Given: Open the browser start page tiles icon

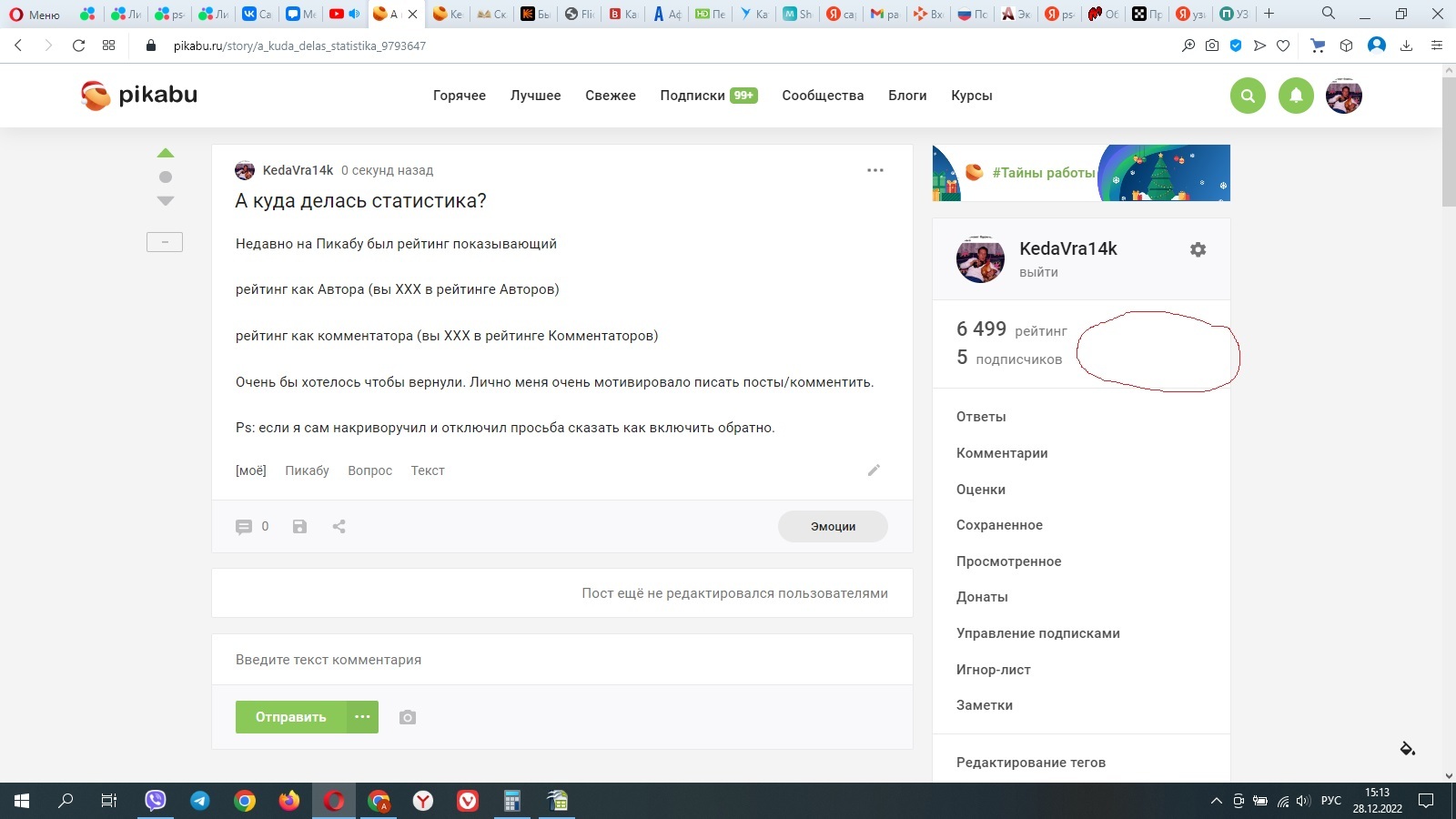Looking at the screenshot, I should (x=109, y=45).
